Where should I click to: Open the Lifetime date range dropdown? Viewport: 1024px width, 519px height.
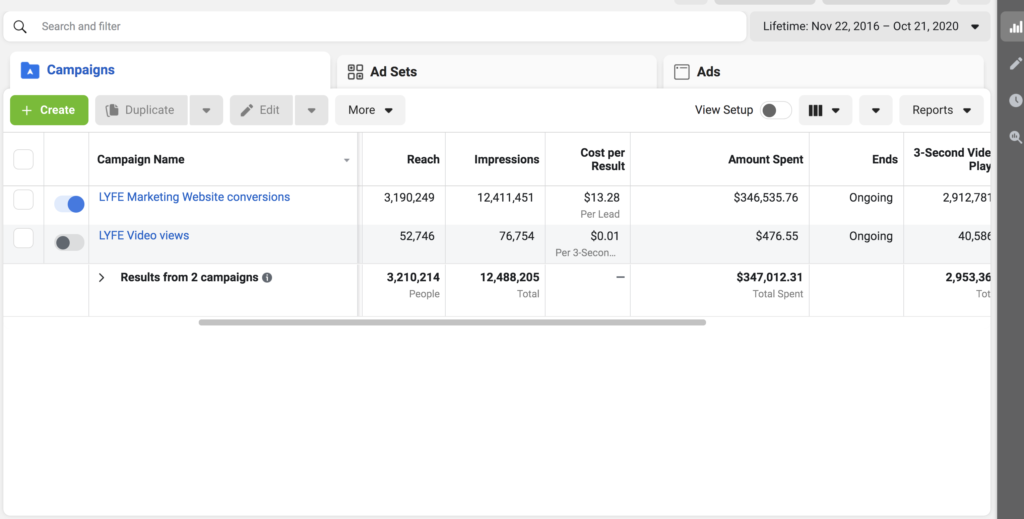click(x=870, y=27)
